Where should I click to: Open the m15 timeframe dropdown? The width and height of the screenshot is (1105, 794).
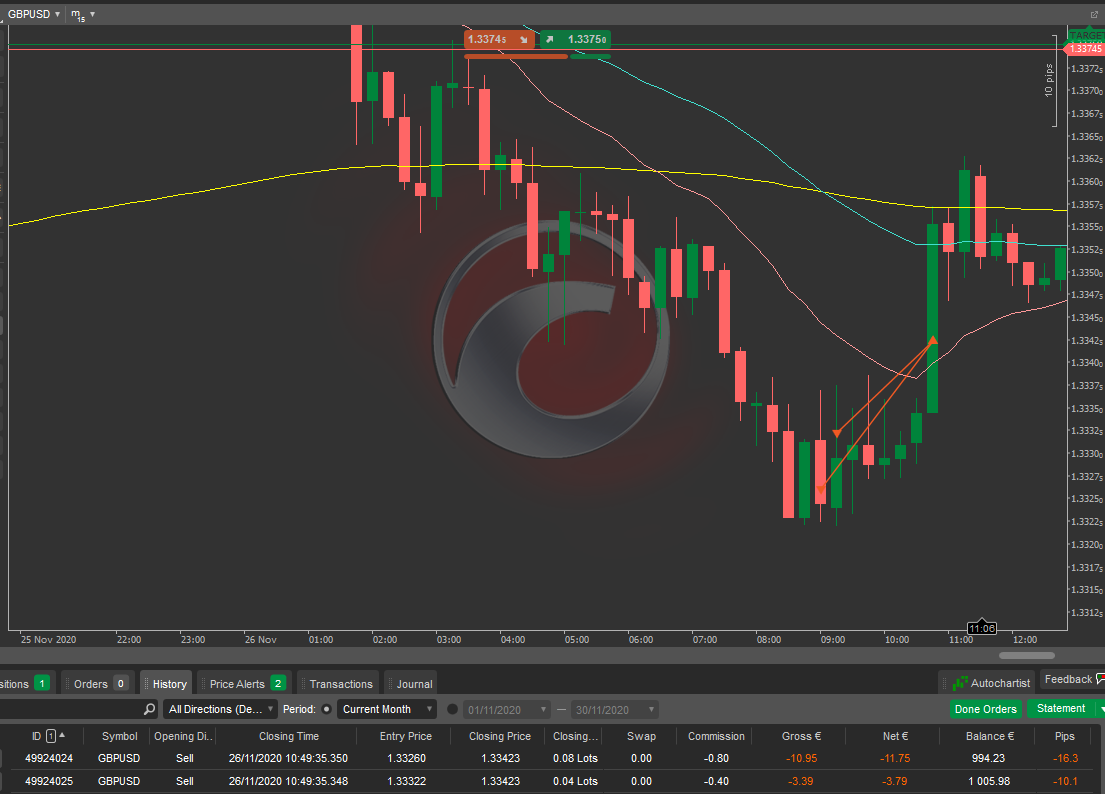[83, 14]
